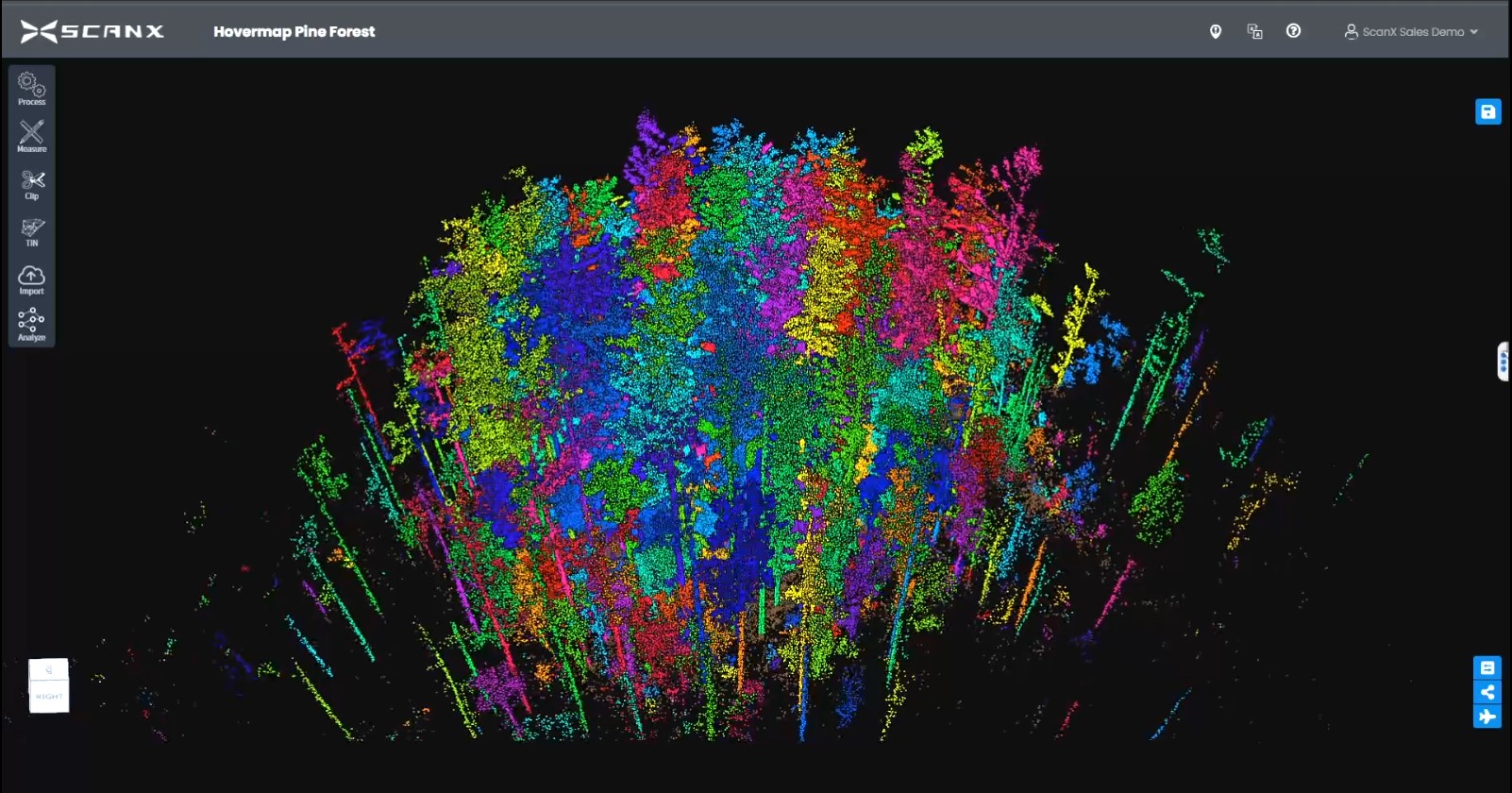The height and width of the screenshot is (793, 1512).
Task: Activate the Clip scissors tool
Action: [32, 183]
